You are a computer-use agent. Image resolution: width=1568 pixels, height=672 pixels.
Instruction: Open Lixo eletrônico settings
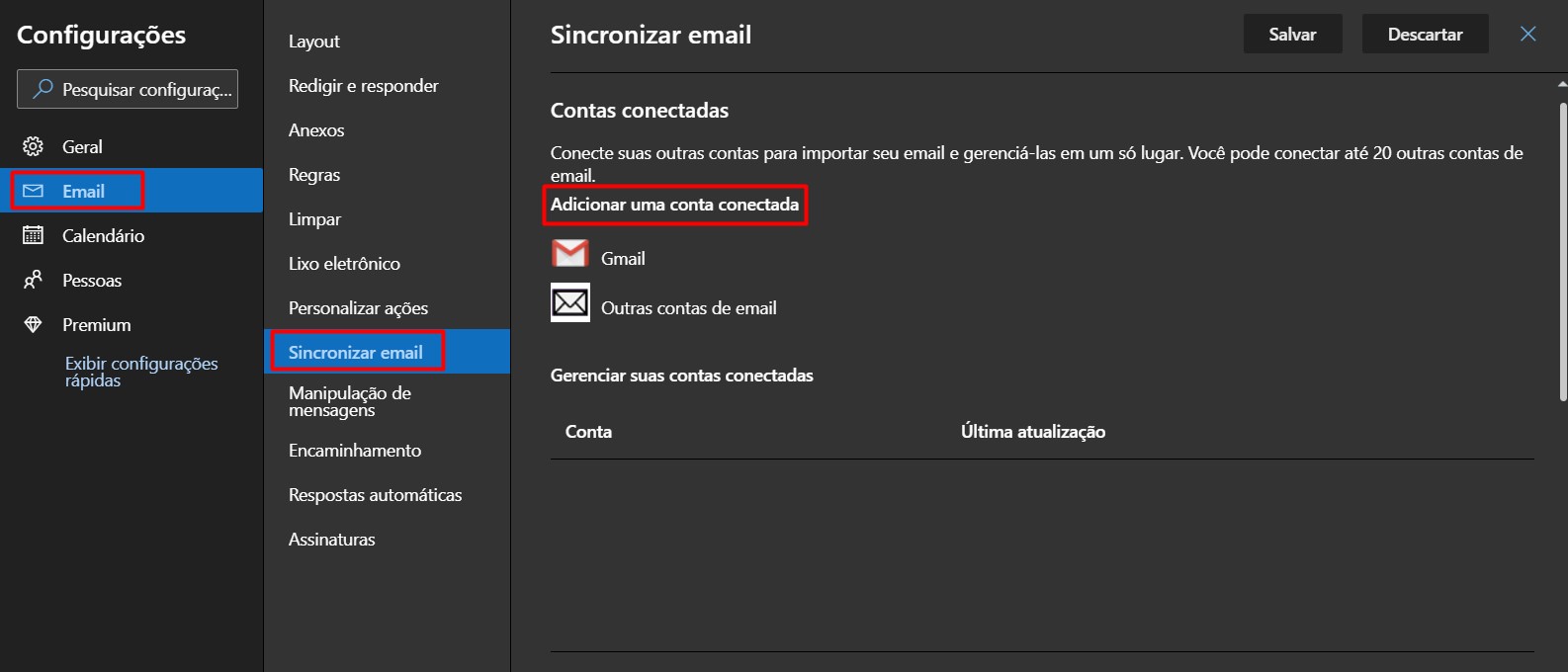click(x=344, y=264)
